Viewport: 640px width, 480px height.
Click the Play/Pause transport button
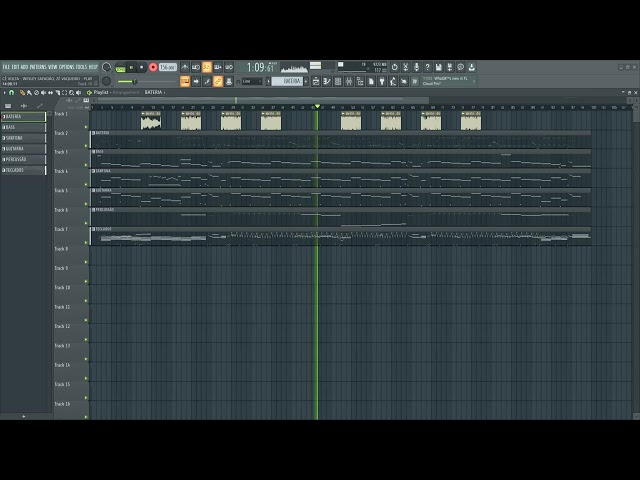131,67
